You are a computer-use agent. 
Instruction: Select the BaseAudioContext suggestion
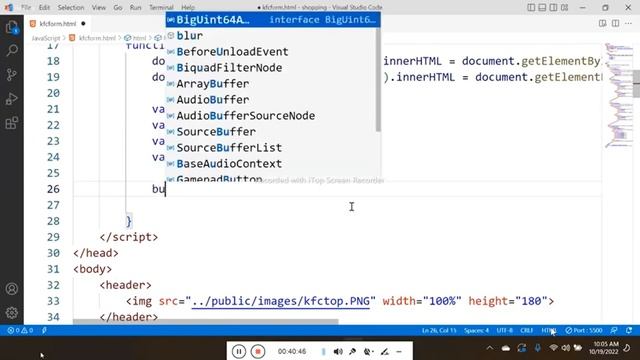point(271,163)
